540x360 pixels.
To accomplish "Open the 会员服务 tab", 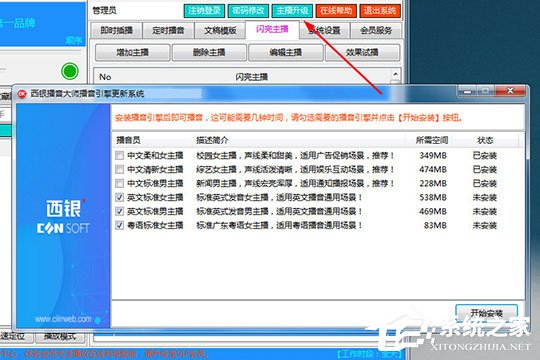I will (x=376, y=30).
